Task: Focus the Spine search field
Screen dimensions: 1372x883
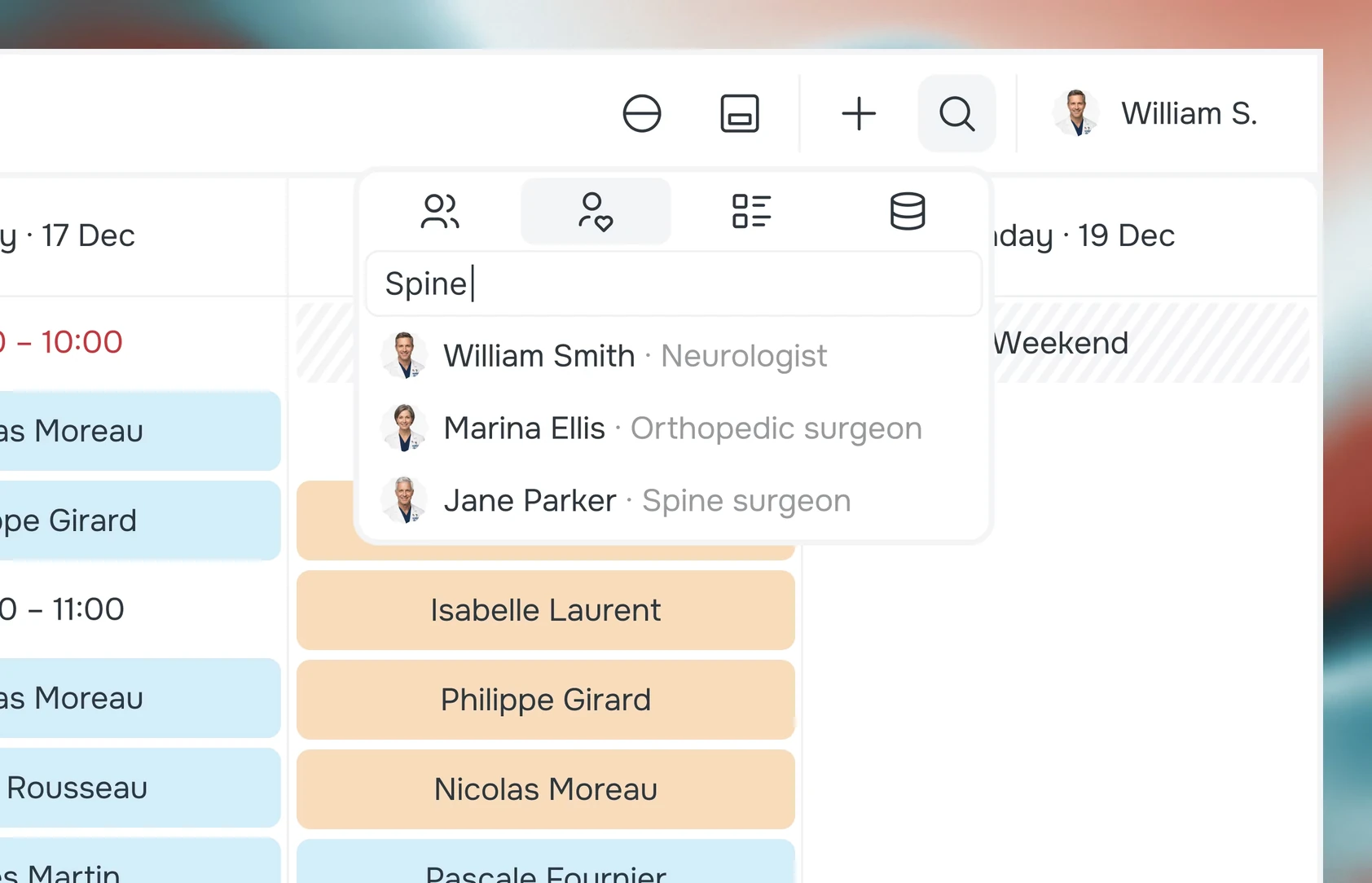Action: (674, 283)
